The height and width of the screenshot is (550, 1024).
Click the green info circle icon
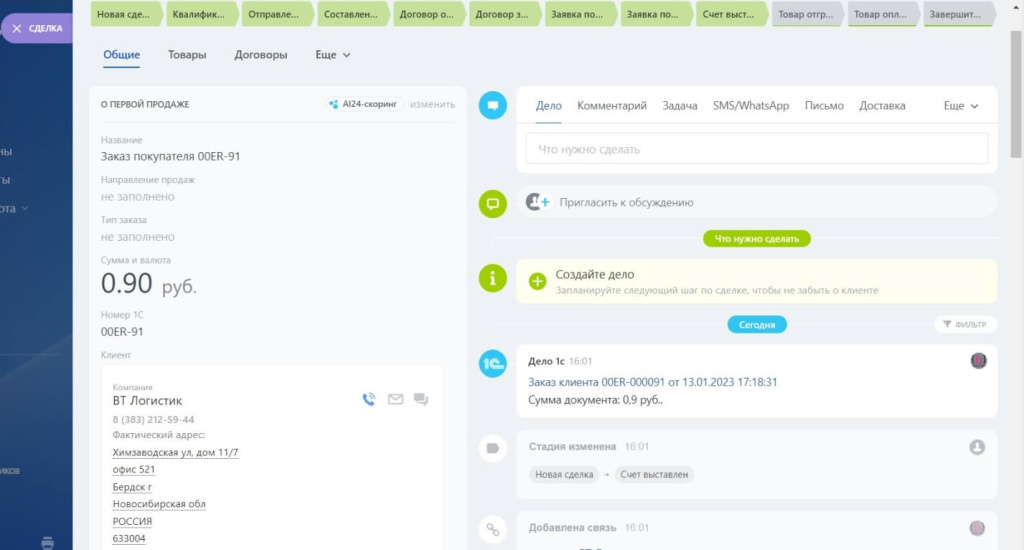pyautogui.click(x=492, y=278)
